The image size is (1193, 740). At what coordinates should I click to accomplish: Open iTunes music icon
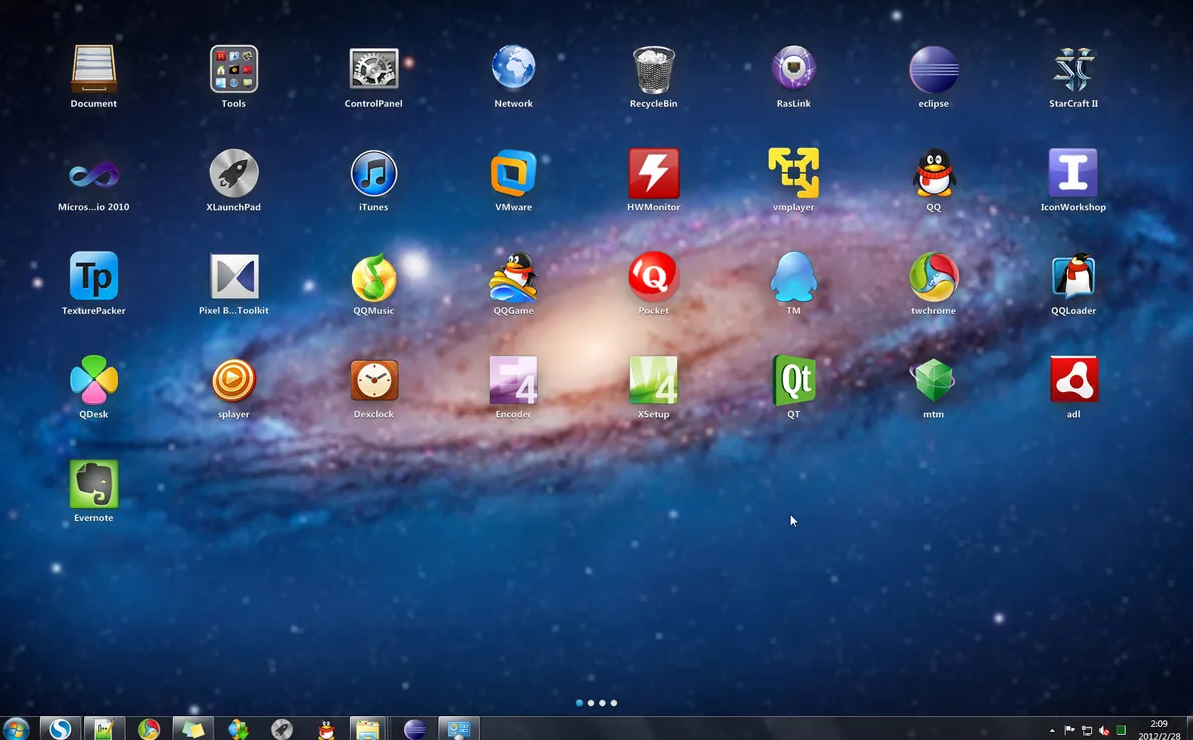[x=374, y=173]
